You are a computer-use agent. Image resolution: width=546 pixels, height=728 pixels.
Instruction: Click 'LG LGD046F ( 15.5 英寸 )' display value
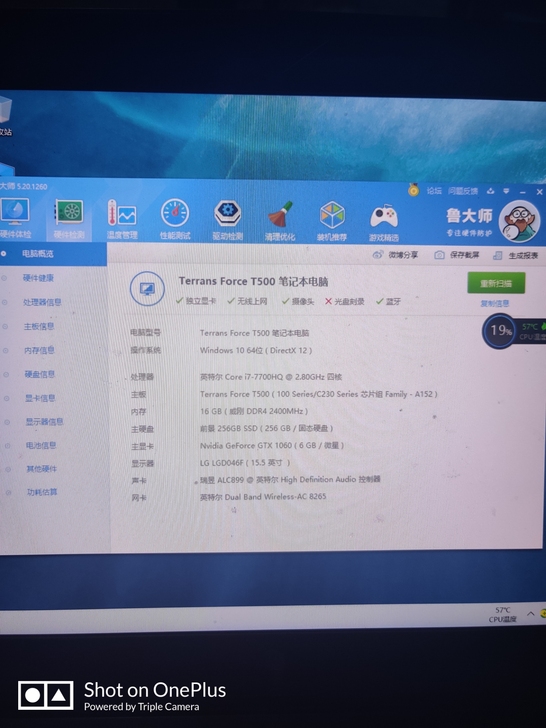point(245,463)
